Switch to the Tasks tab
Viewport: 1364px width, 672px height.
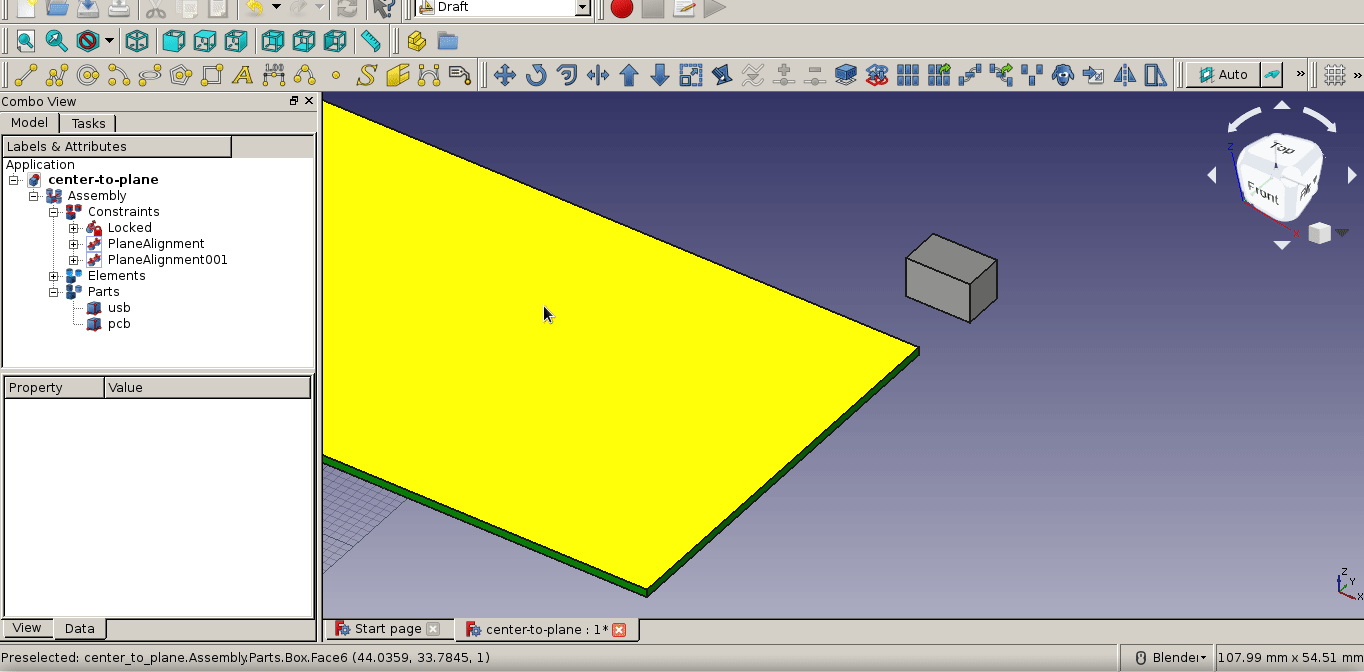(88, 123)
